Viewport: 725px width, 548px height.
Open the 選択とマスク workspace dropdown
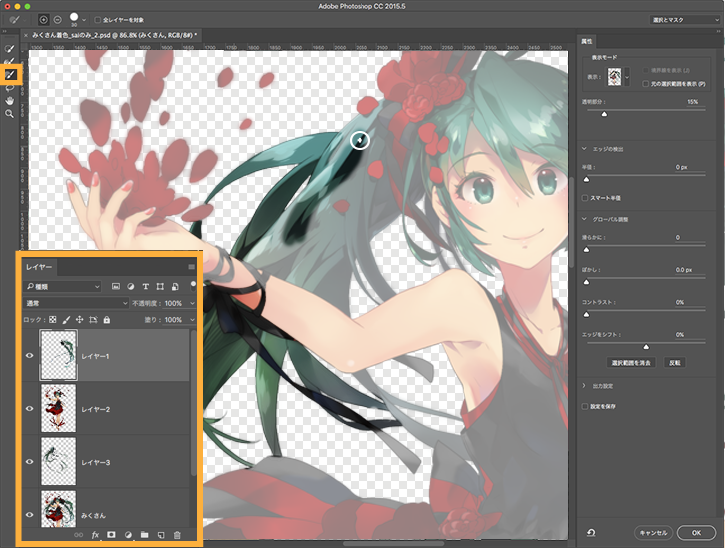click(685, 20)
